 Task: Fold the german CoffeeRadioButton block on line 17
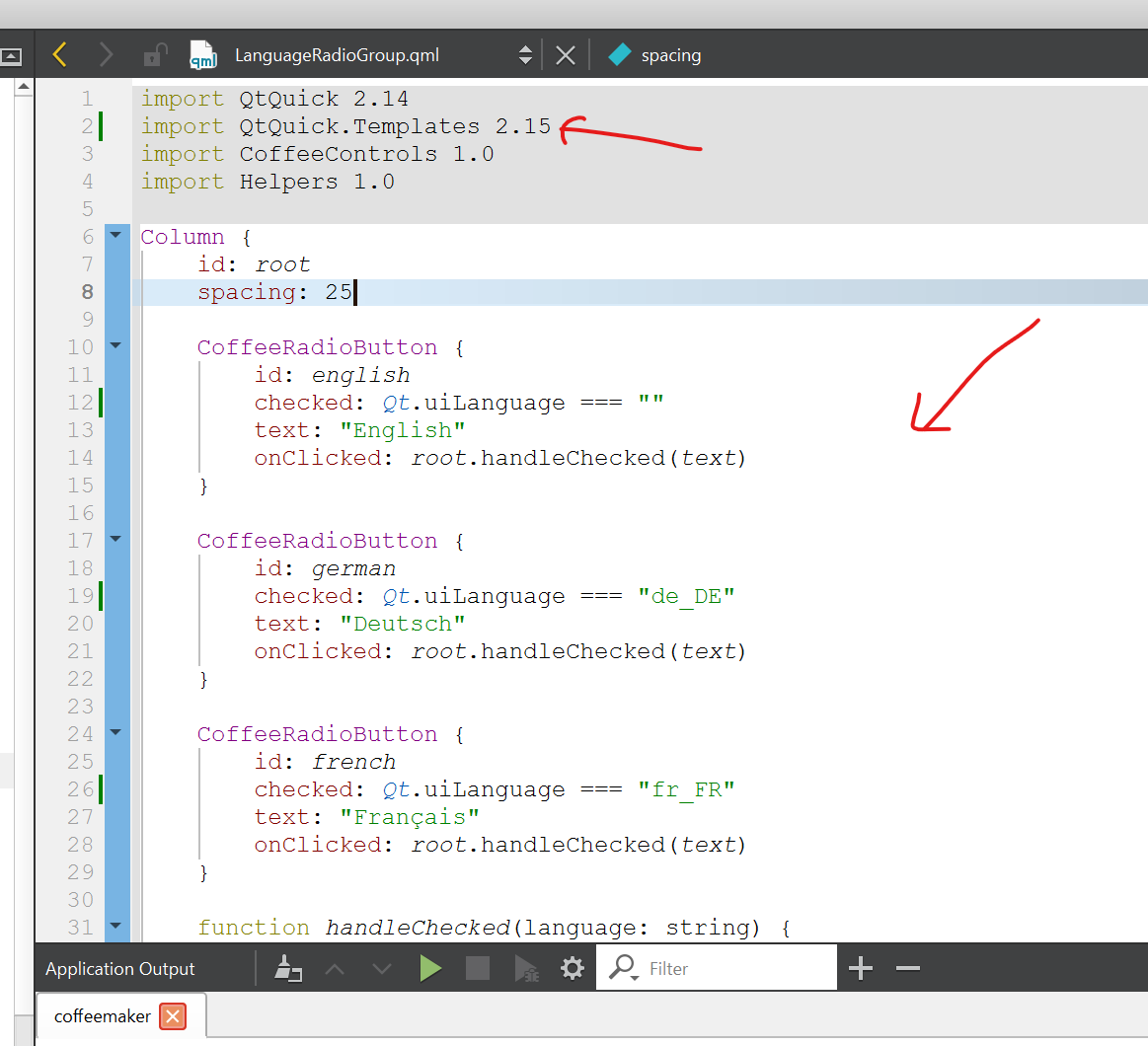115,540
